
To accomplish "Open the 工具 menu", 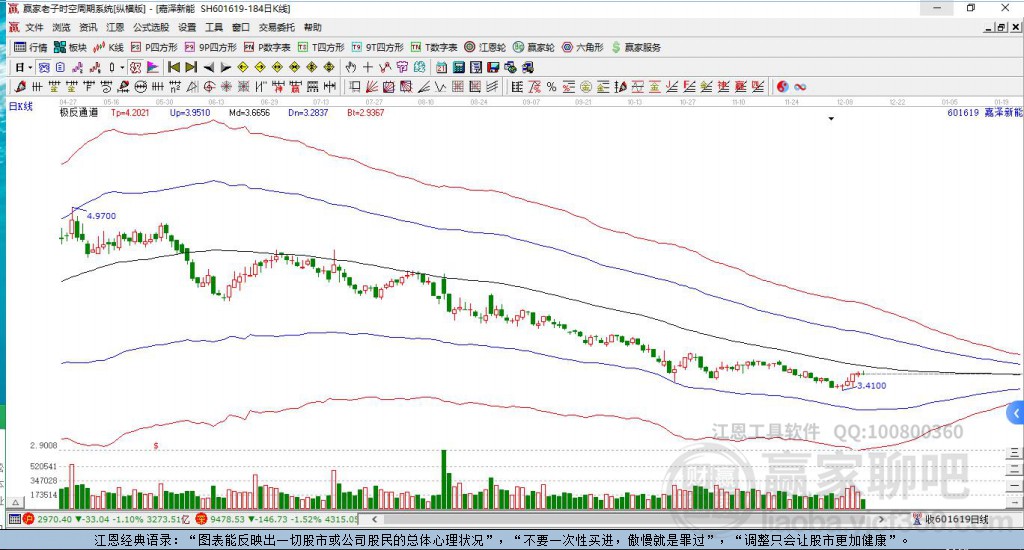I will (214, 27).
